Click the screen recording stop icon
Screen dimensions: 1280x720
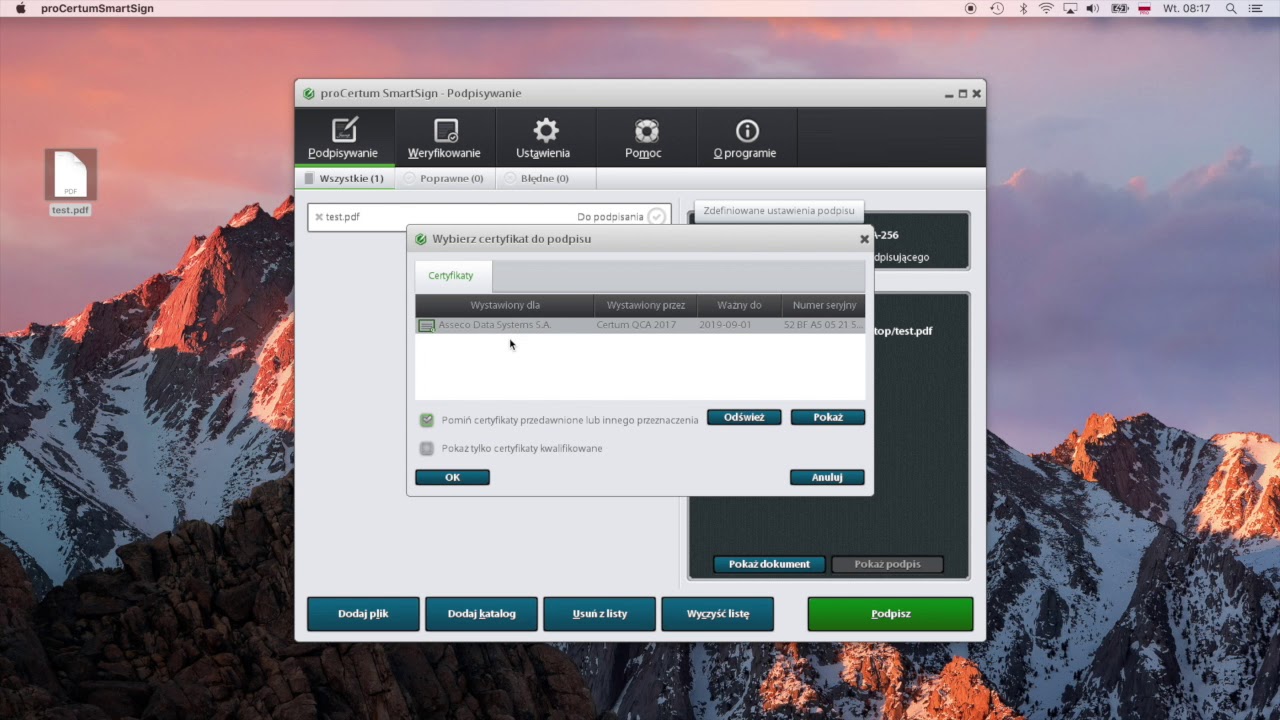click(x=970, y=8)
